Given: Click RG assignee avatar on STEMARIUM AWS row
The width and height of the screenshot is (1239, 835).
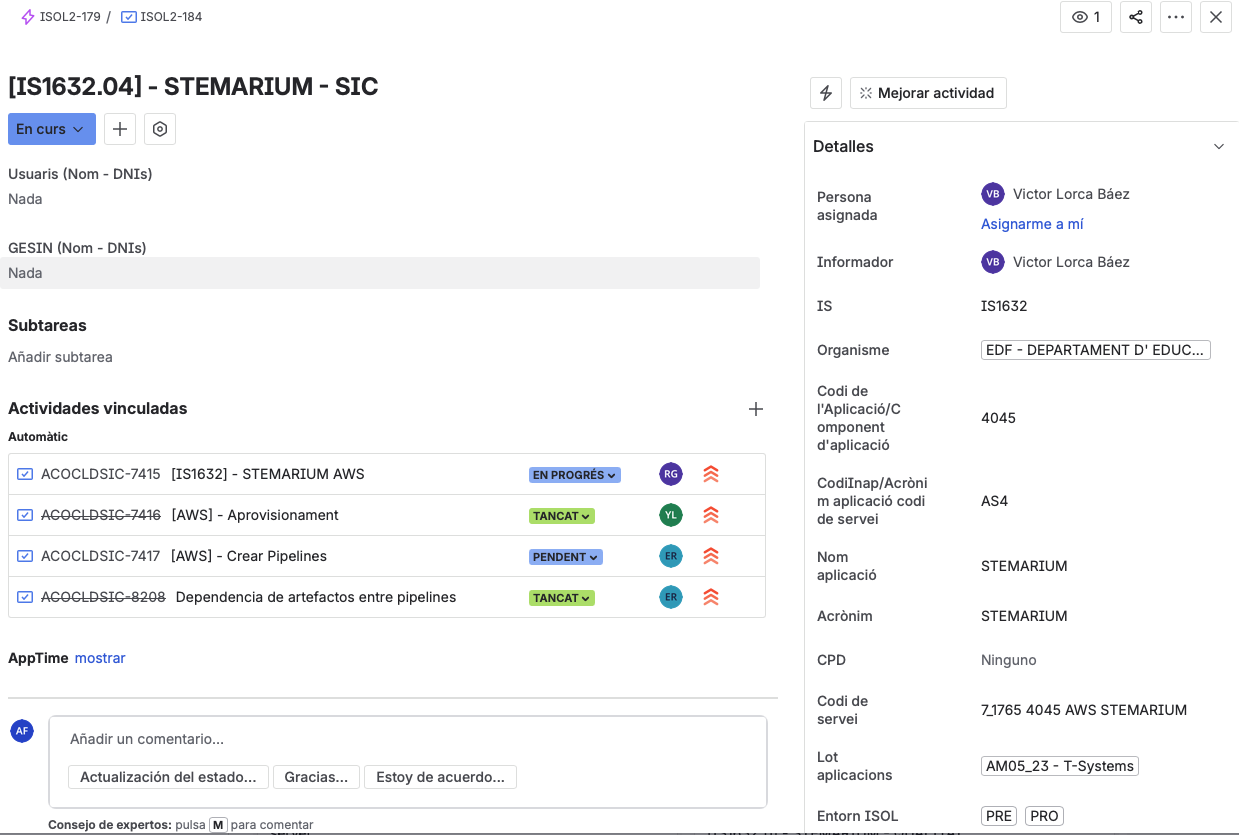Looking at the screenshot, I should 671,474.
